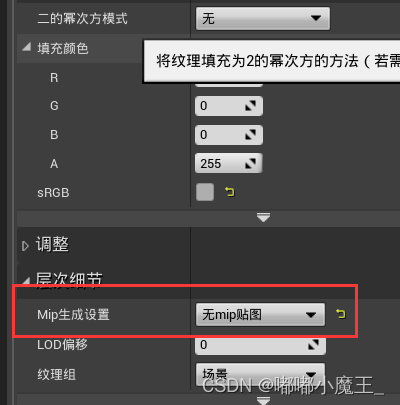
Task: Toggle the sRGB checkbox
Action: click(205, 192)
